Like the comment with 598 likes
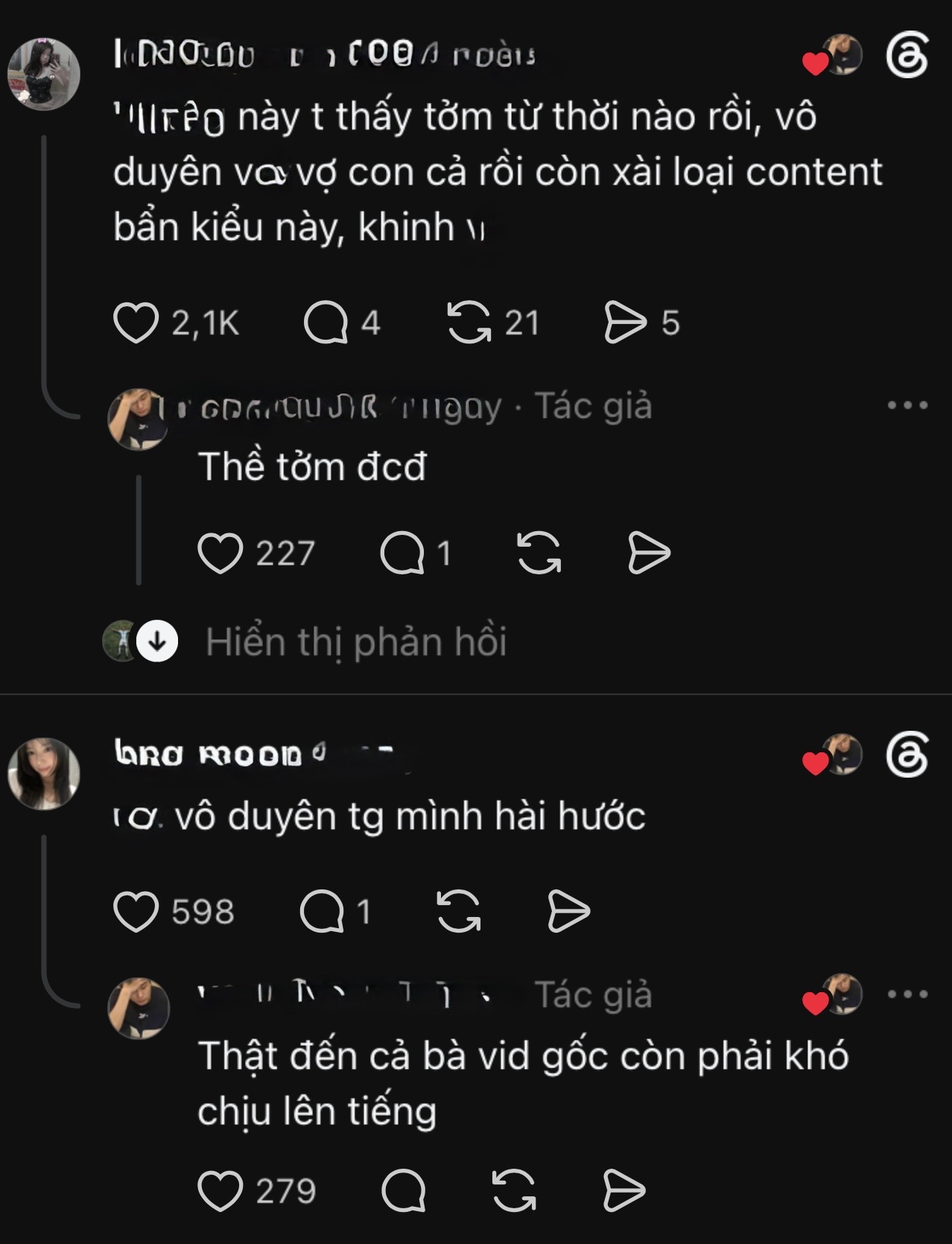Image resolution: width=952 pixels, height=1244 pixels. (x=136, y=912)
